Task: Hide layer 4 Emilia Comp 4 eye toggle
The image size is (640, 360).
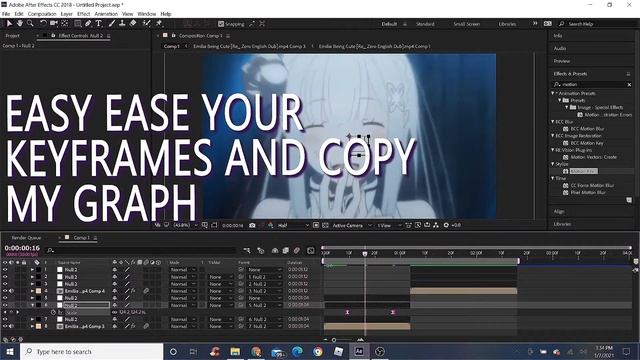Action: pyautogui.click(x=5, y=291)
